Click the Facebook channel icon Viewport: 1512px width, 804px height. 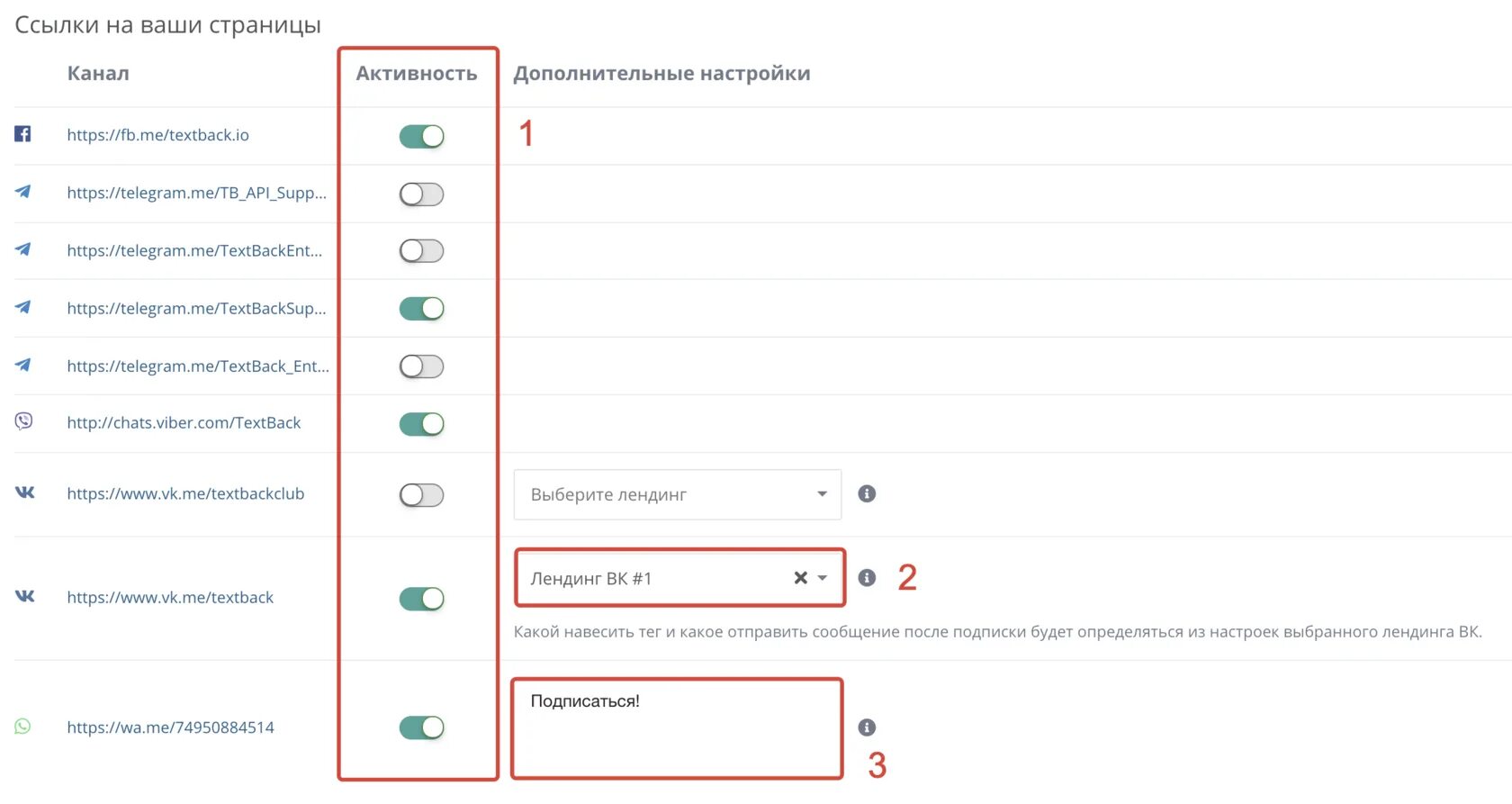coord(22,134)
